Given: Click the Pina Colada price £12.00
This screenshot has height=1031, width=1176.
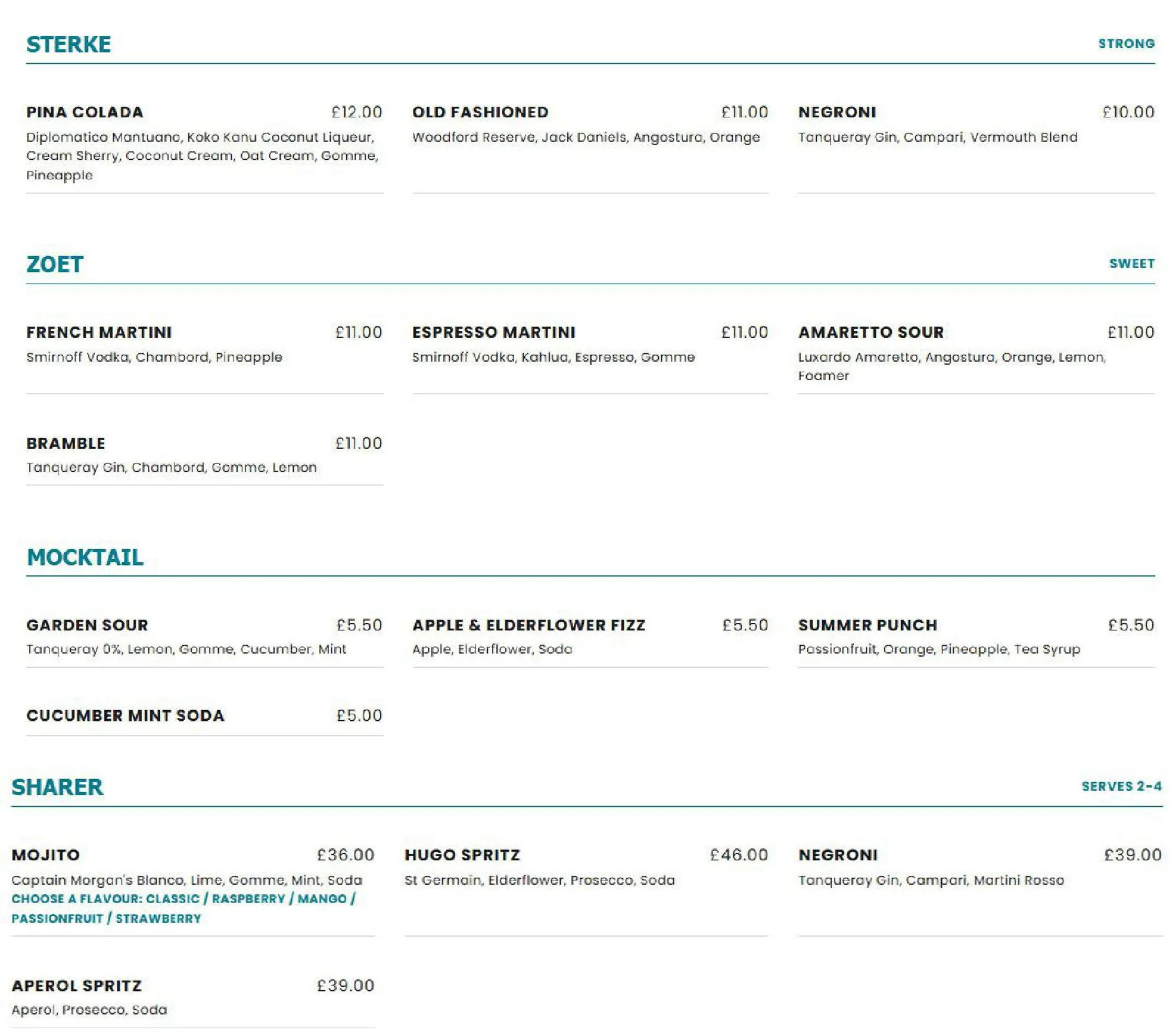Looking at the screenshot, I should tap(356, 112).
